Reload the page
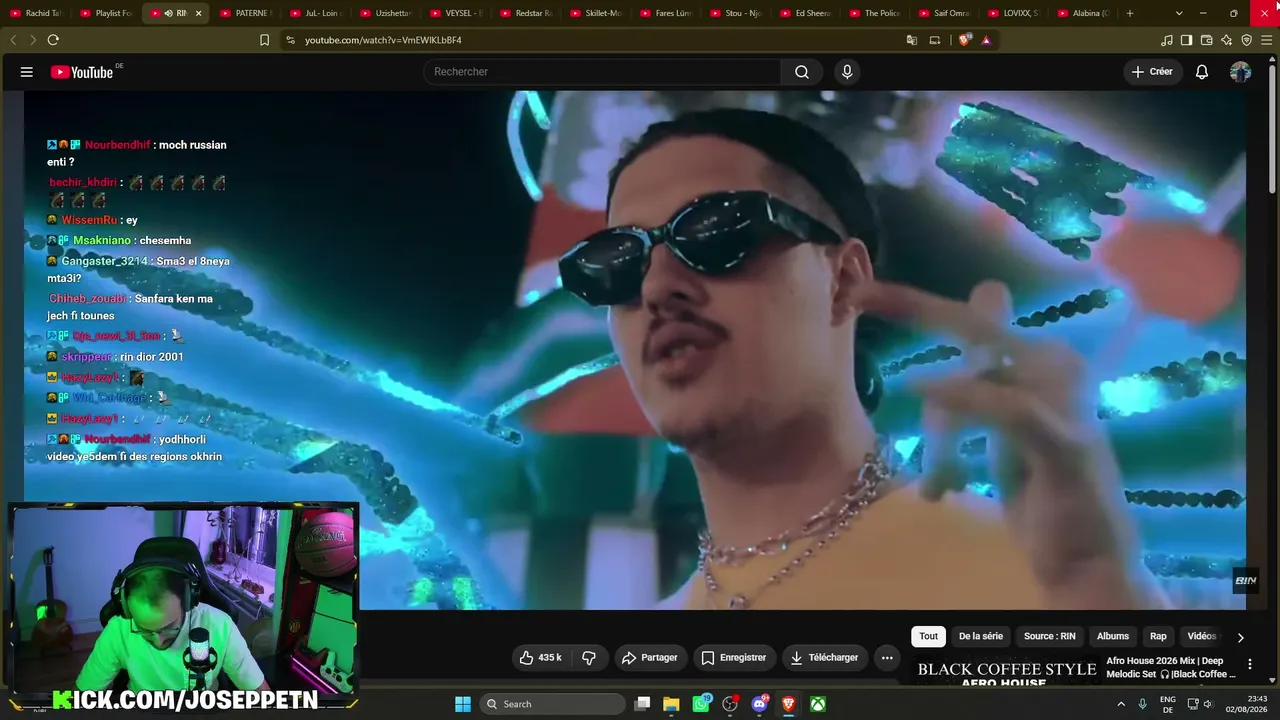Viewport: 1280px width, 720px height. tap(53, 40)
